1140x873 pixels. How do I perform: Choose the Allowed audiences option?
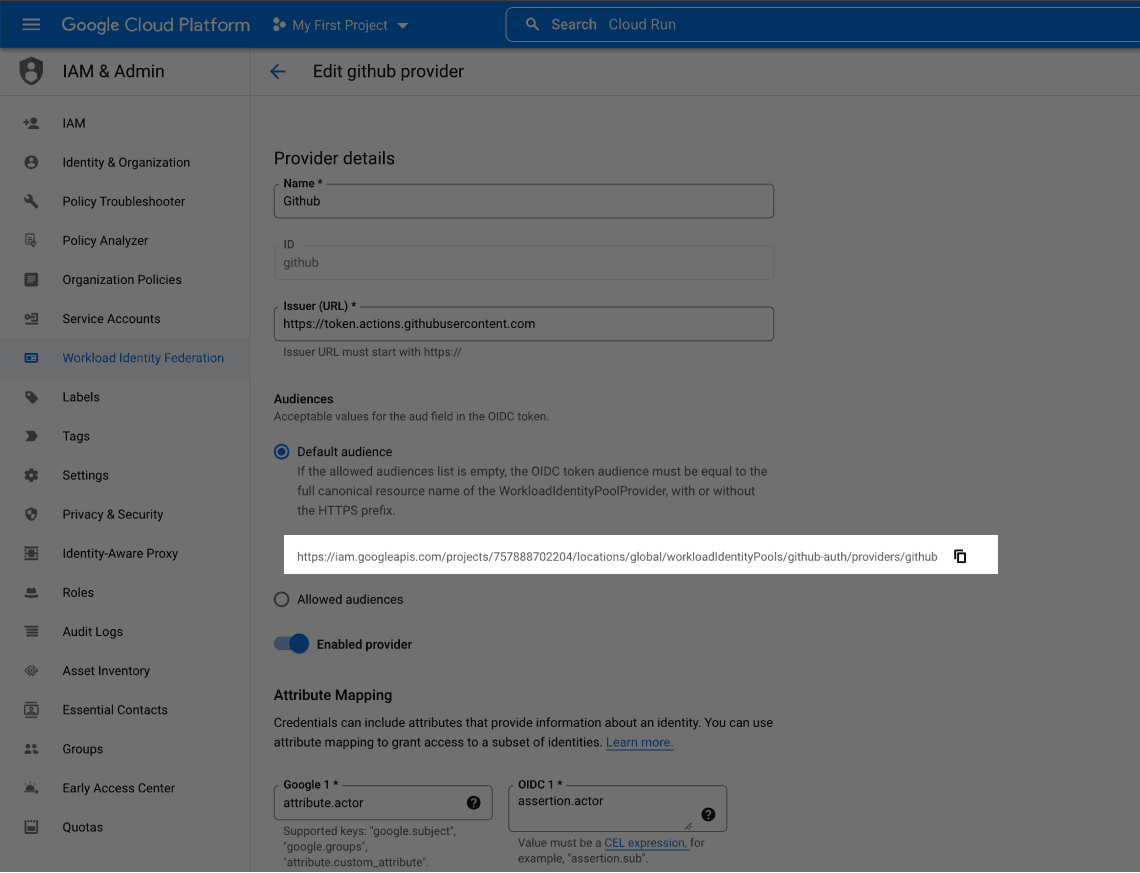[x=281, y=599]
